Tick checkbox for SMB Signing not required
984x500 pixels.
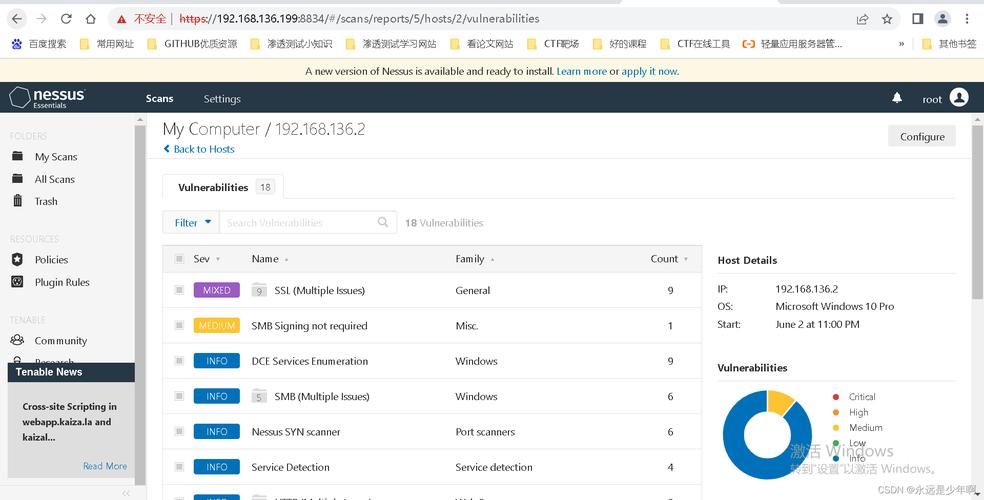179,326
